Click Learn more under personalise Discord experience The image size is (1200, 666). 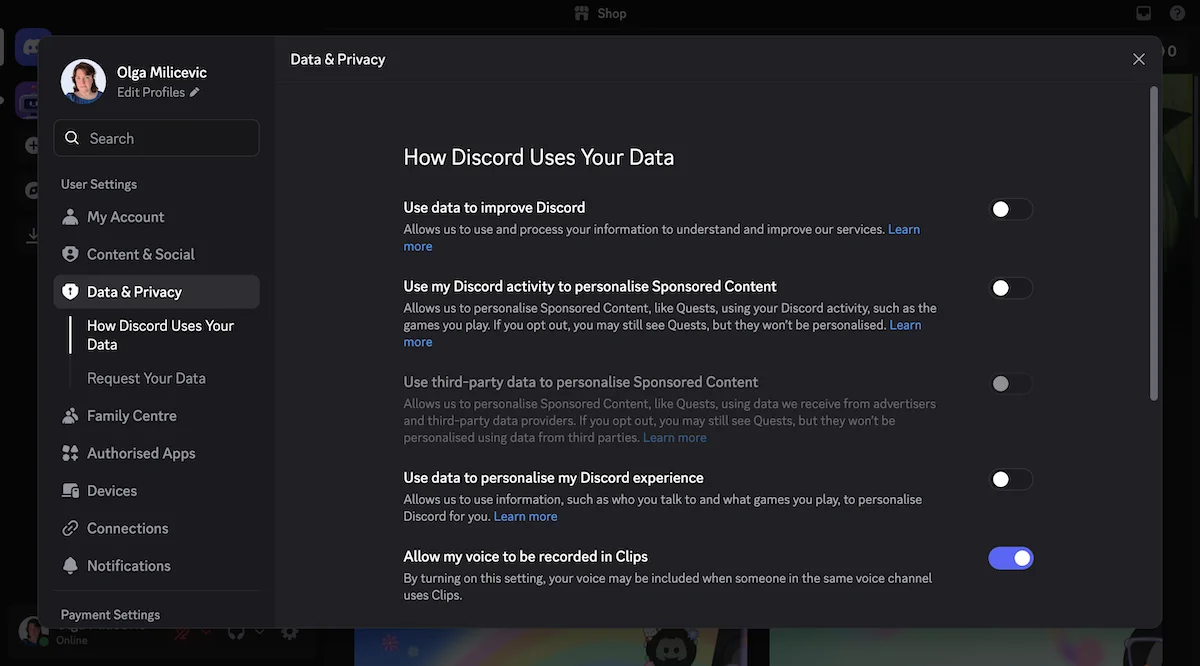(x=526, y=516)
